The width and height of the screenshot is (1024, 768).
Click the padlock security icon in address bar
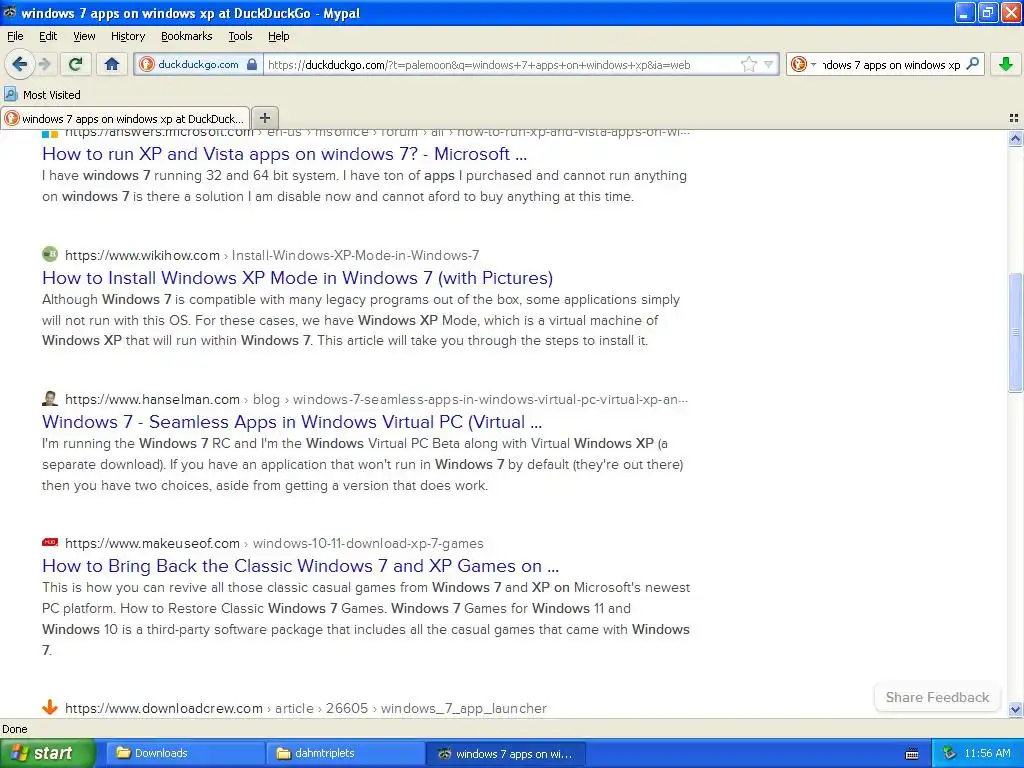[252, 64]
